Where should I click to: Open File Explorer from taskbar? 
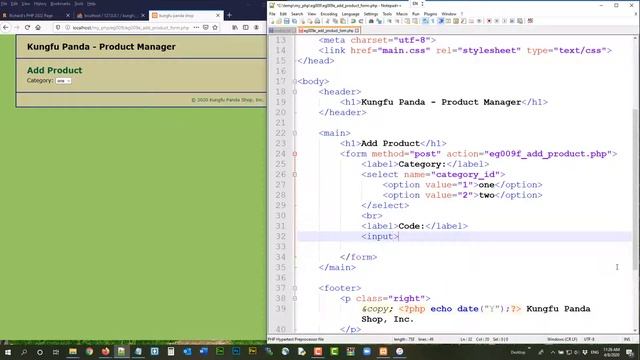pyautogui.click(x=73, y=352)
